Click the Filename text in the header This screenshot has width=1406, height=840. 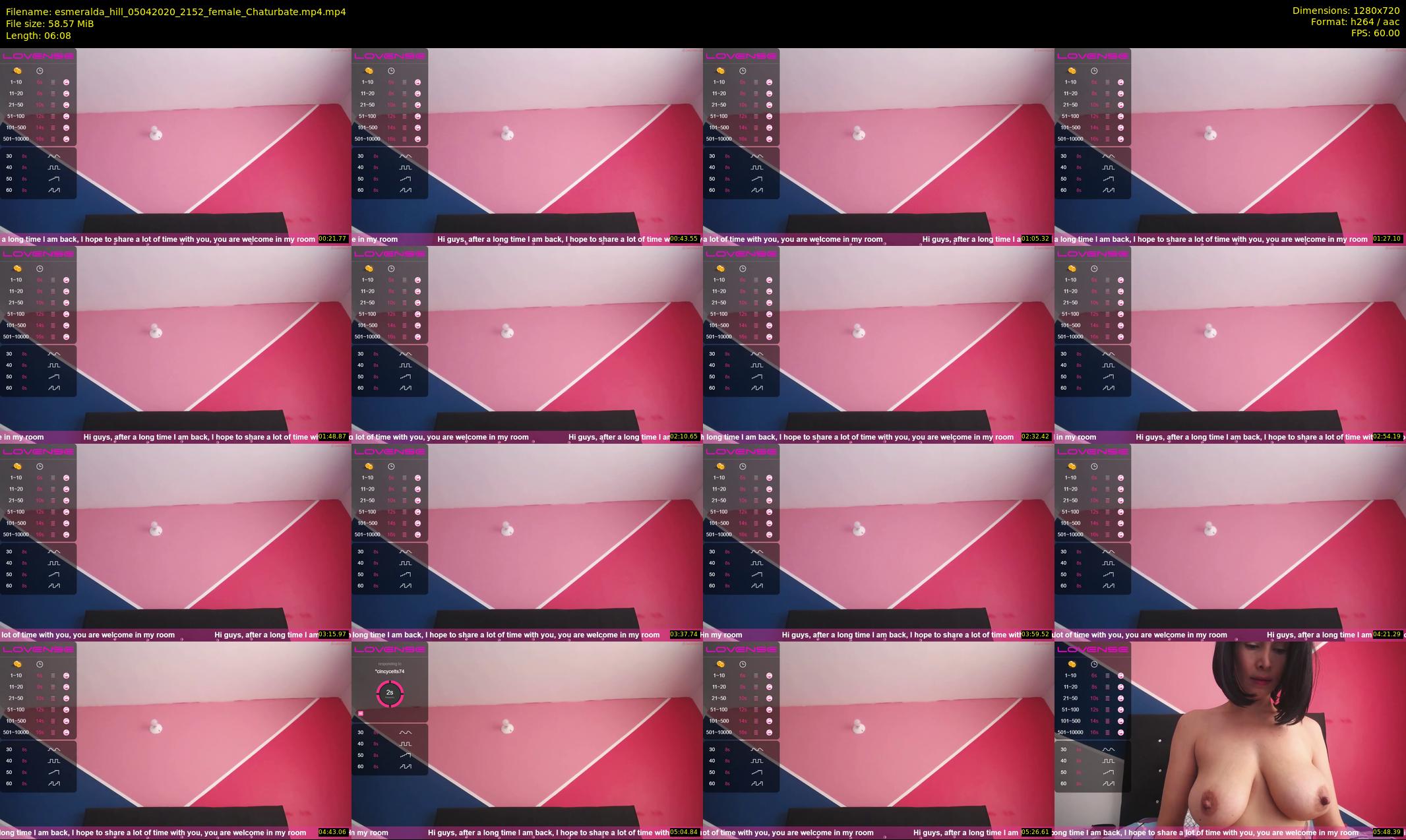(175, 12)
